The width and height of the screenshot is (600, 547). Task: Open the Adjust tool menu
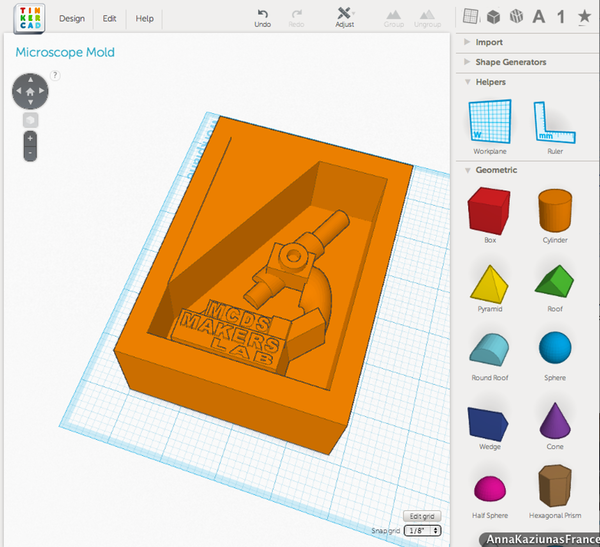[x=344, y=18]
